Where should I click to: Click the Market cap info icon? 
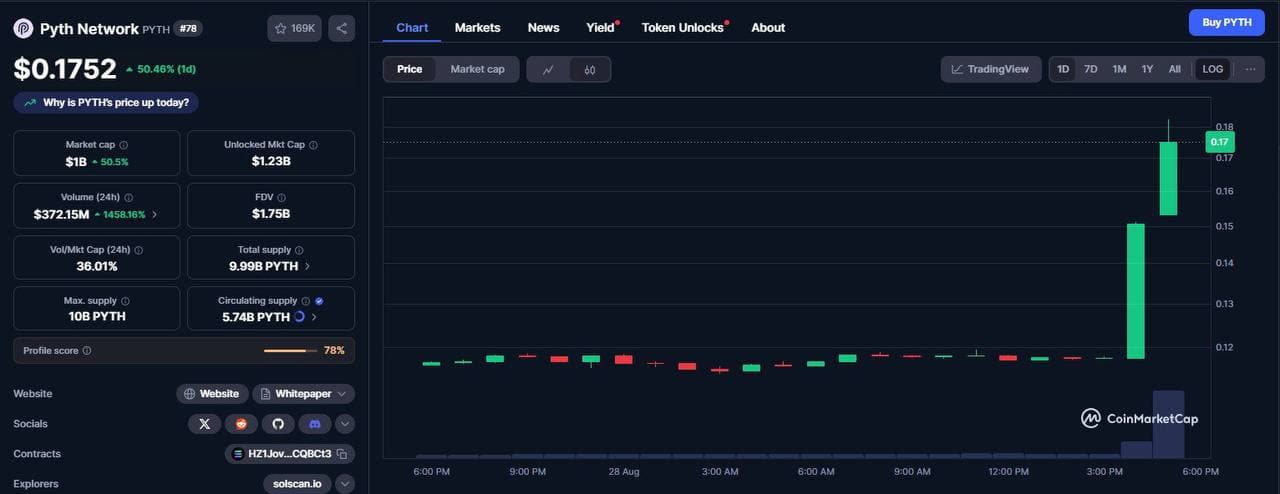point(124,145)
